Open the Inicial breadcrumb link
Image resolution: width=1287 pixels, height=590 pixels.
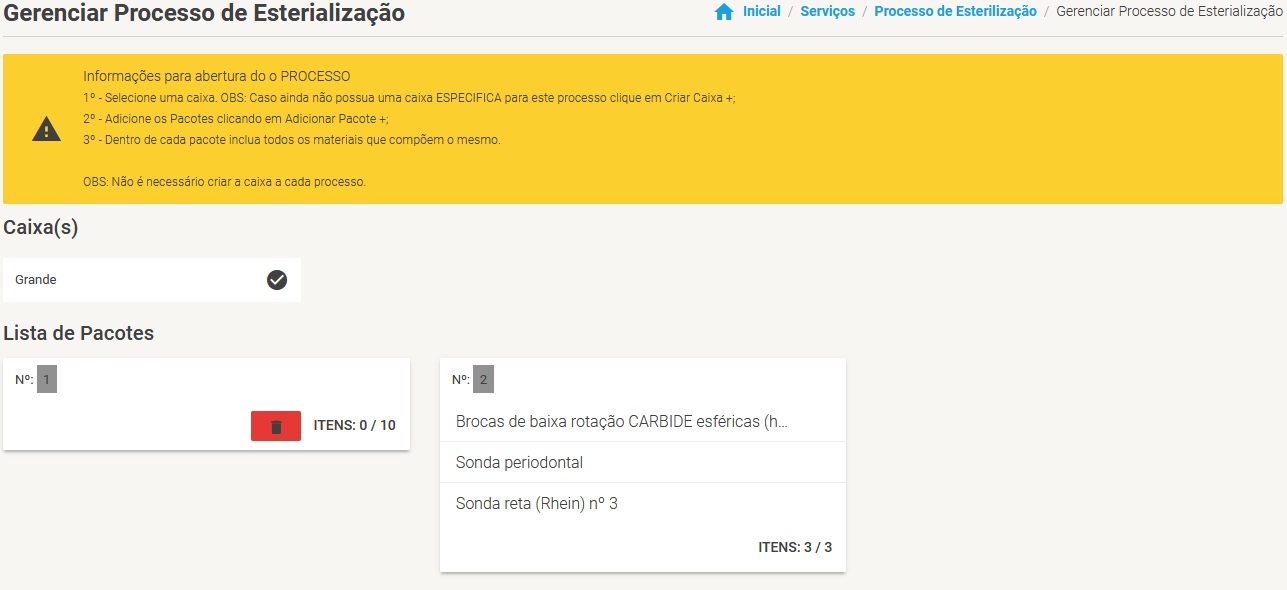761,12
